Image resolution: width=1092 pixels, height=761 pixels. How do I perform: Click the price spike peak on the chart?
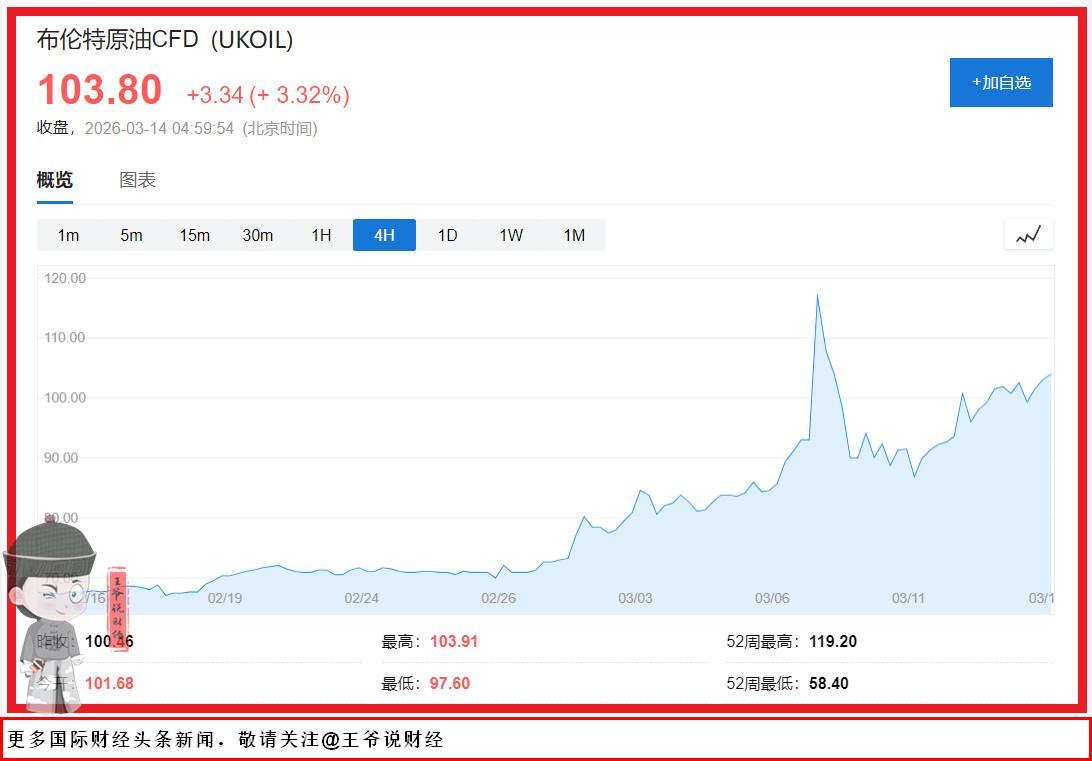click(818, 296)
